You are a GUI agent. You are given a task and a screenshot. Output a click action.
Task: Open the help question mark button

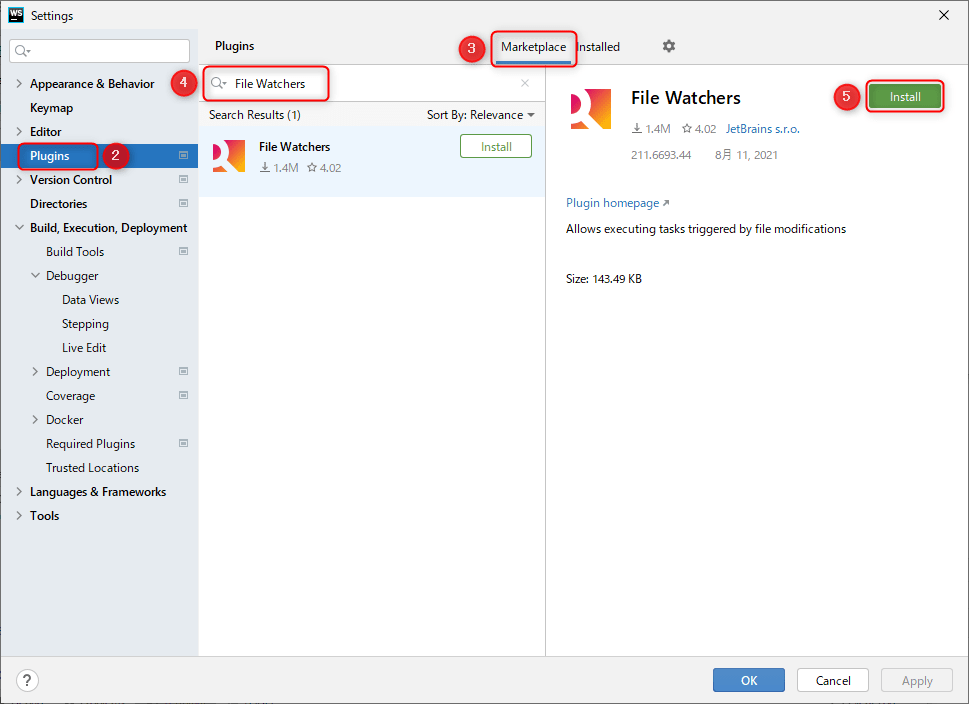[27, 681]
